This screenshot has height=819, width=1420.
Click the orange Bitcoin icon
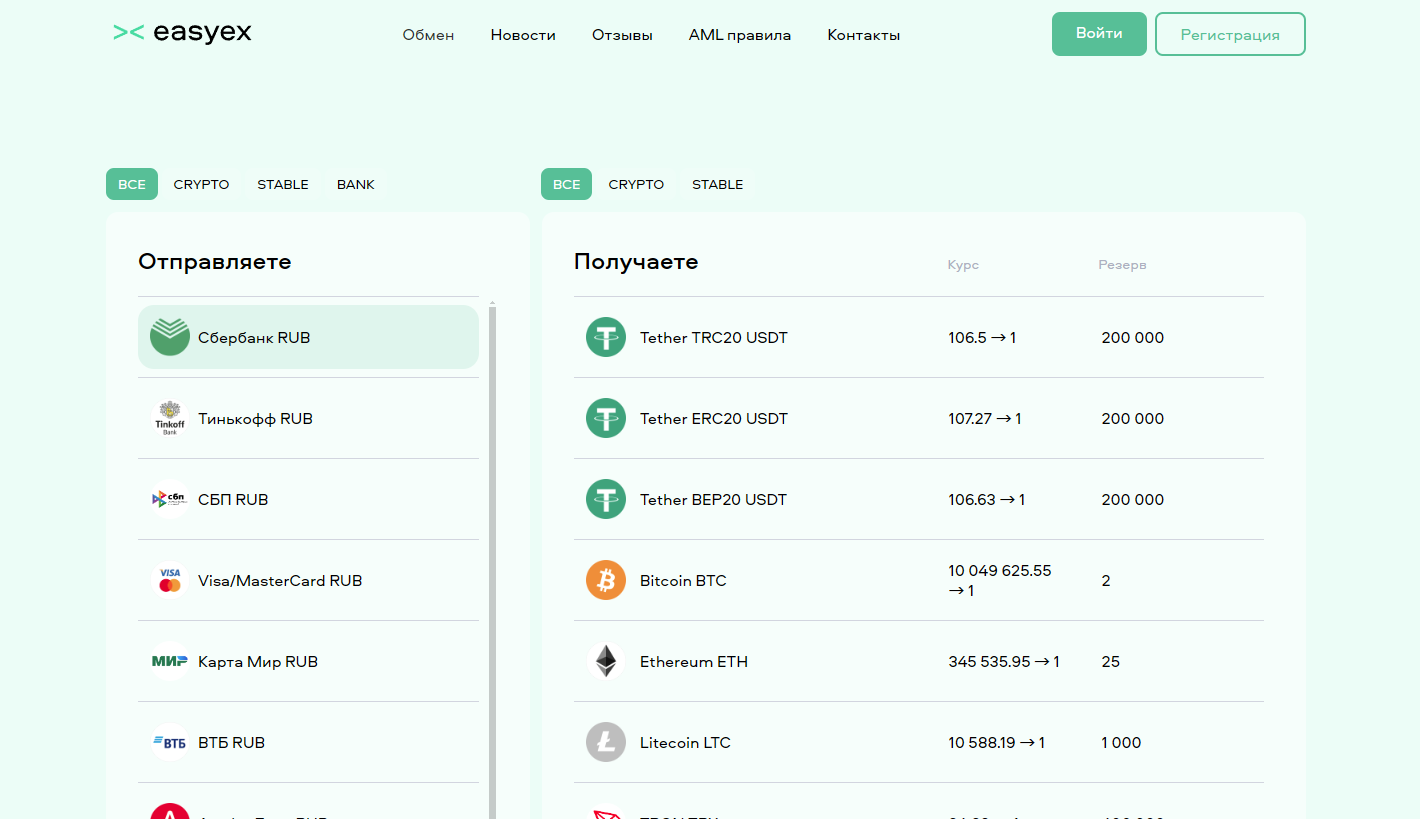point(606,580)
